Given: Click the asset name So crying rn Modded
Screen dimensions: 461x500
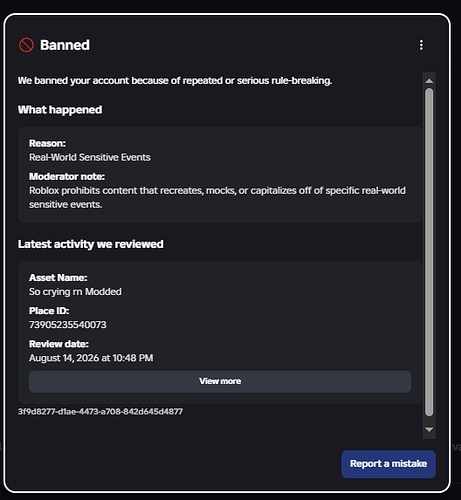Looking at the screenshot, I should pyautogui.click(x=75, y=292).
